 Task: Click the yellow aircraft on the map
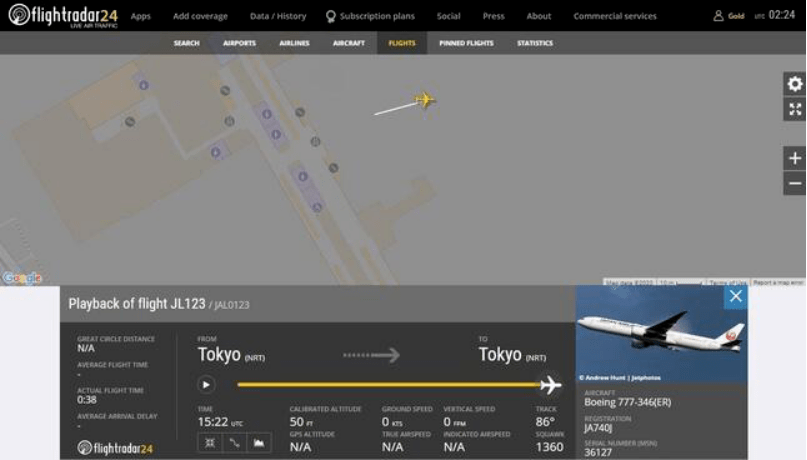[x=425, y=99]
